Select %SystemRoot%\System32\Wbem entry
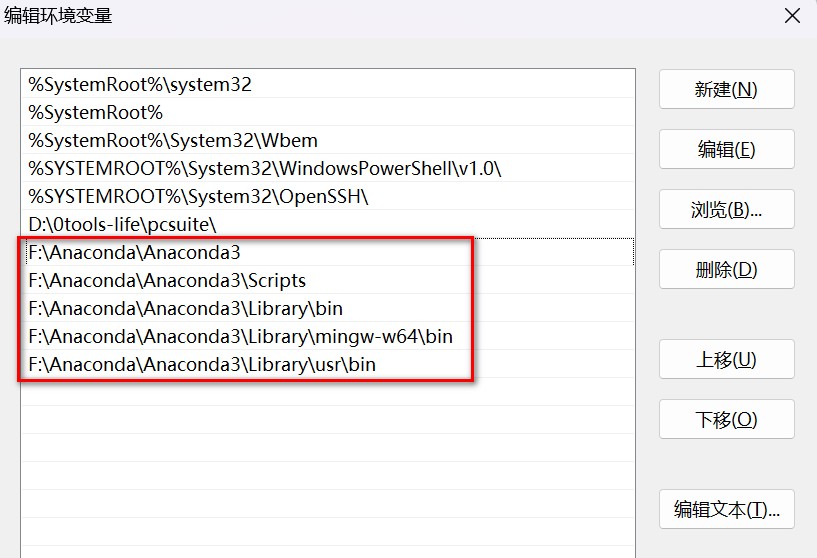This screenshot has height=558, width=817. (328, 141)
